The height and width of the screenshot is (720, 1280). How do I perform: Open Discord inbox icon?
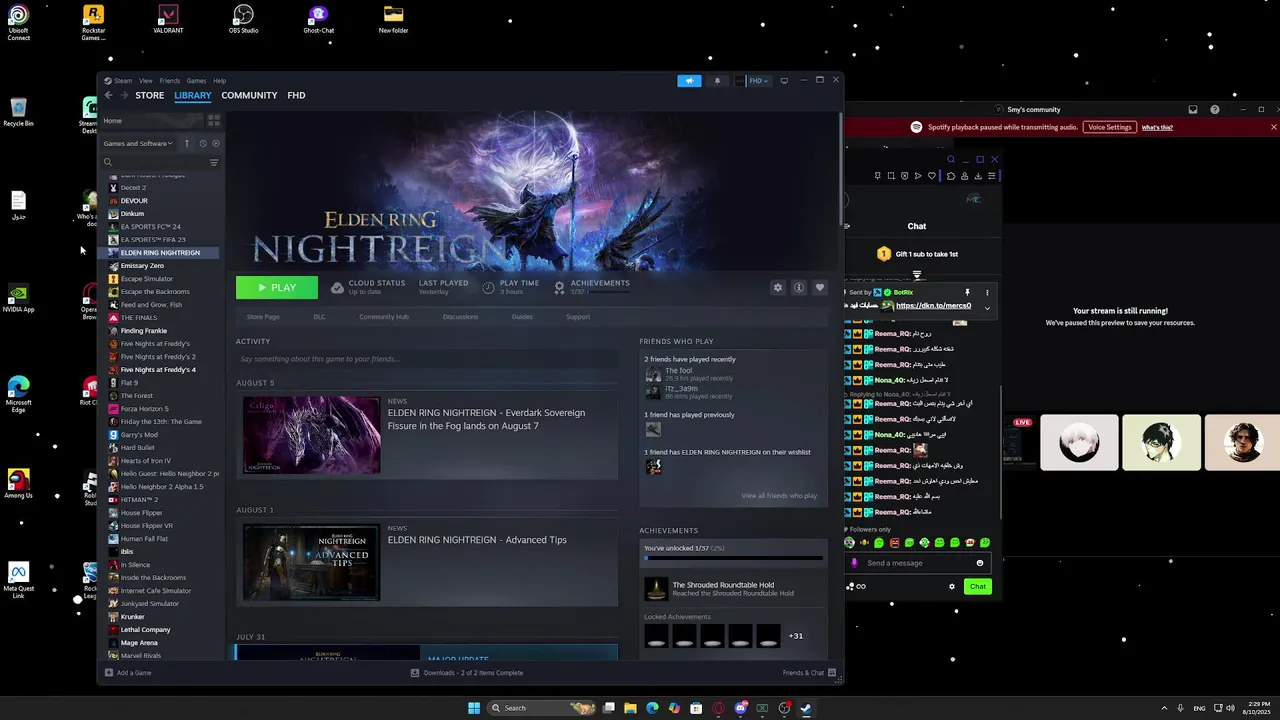click(x=1193, y=109)
